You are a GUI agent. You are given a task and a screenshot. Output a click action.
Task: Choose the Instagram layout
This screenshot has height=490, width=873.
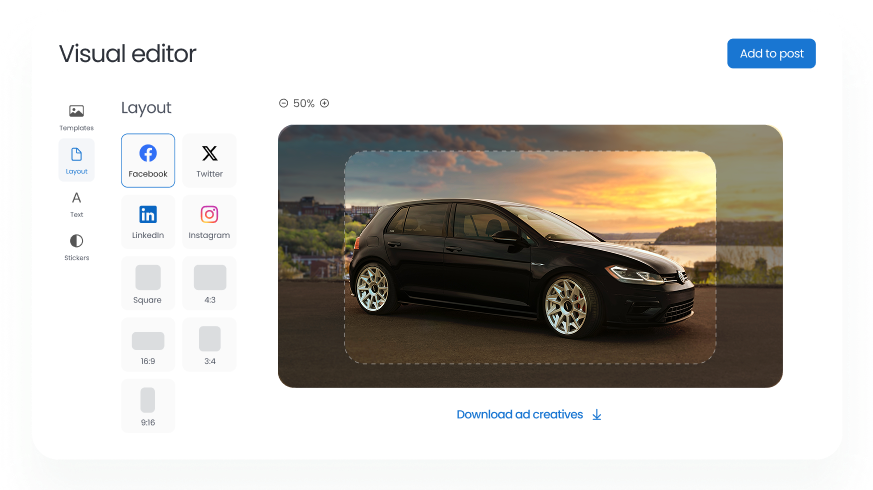(x=209, y=222)
